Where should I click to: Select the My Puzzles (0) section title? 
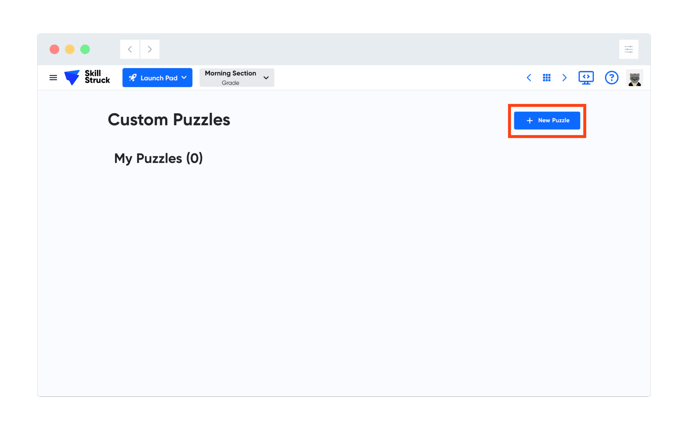pyautogui.click(x=158, y=158)
